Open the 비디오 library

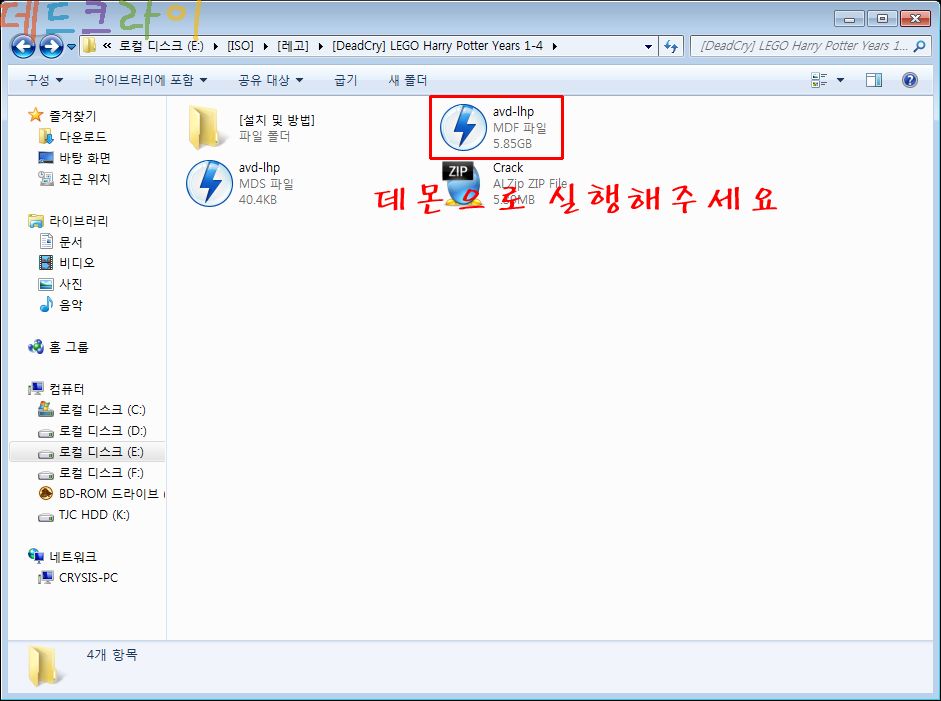tap(67, 263)
